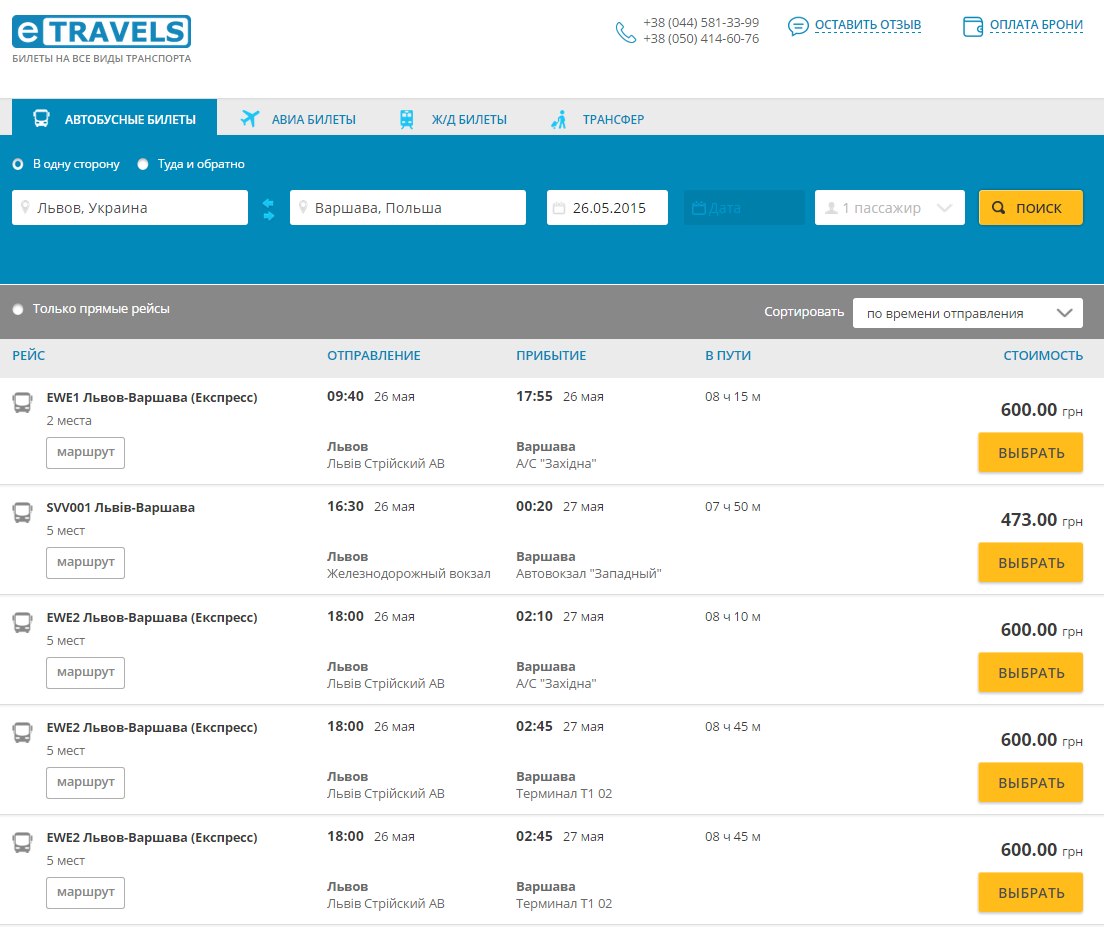Click the departure city field Львов, Украина

point(130,208)
